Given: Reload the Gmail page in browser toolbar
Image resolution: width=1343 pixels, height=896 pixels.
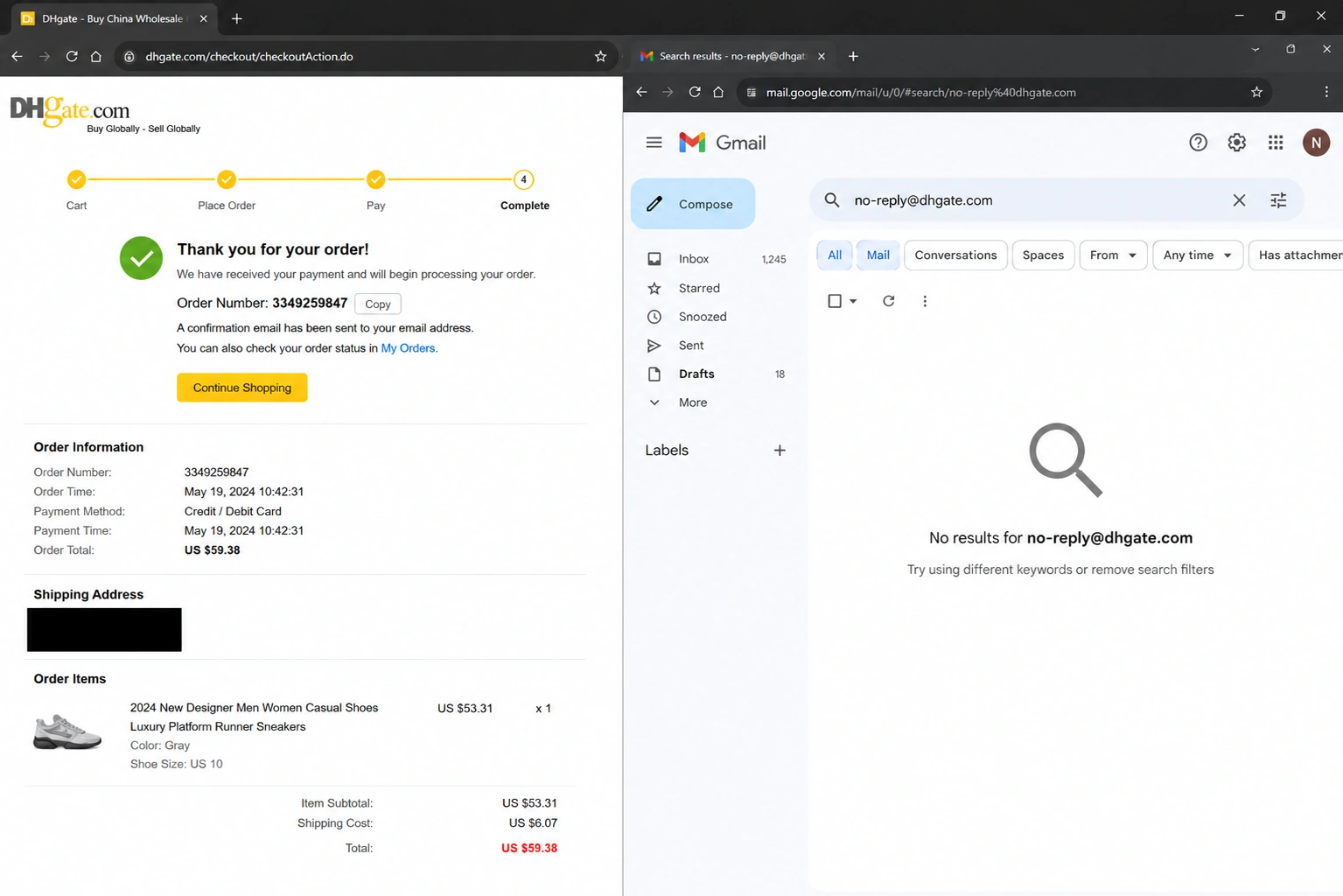Looking at the screenshot, I should pos(695,92).
